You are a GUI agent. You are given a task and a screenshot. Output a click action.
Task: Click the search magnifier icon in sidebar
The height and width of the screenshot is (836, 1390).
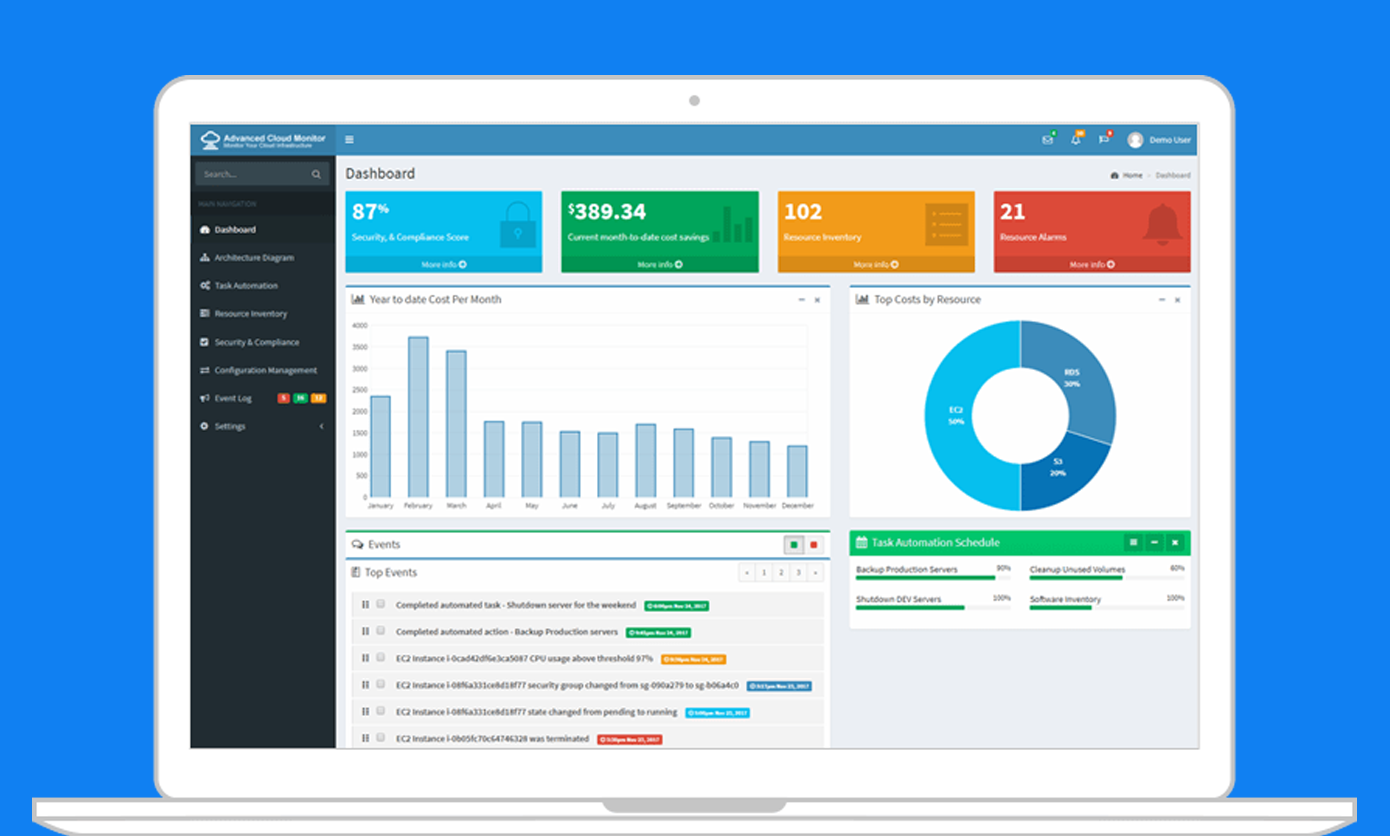pos(316,174)
